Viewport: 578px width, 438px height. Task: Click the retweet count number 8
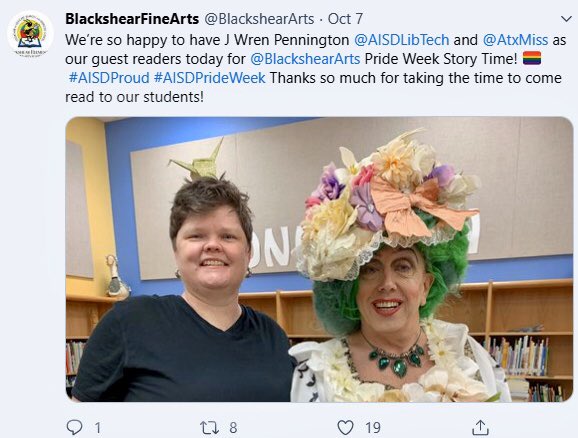pyautogui.click(x=233, y=428)
